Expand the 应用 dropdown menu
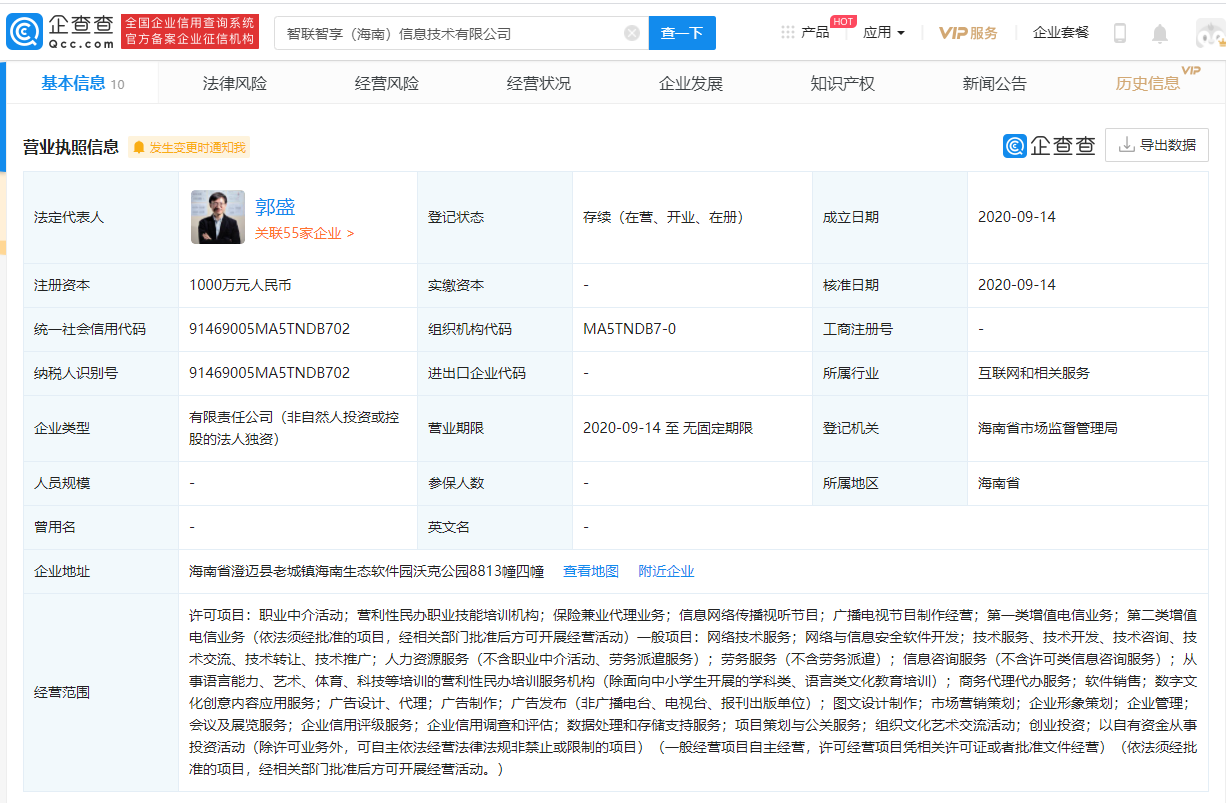 (884, 32)
